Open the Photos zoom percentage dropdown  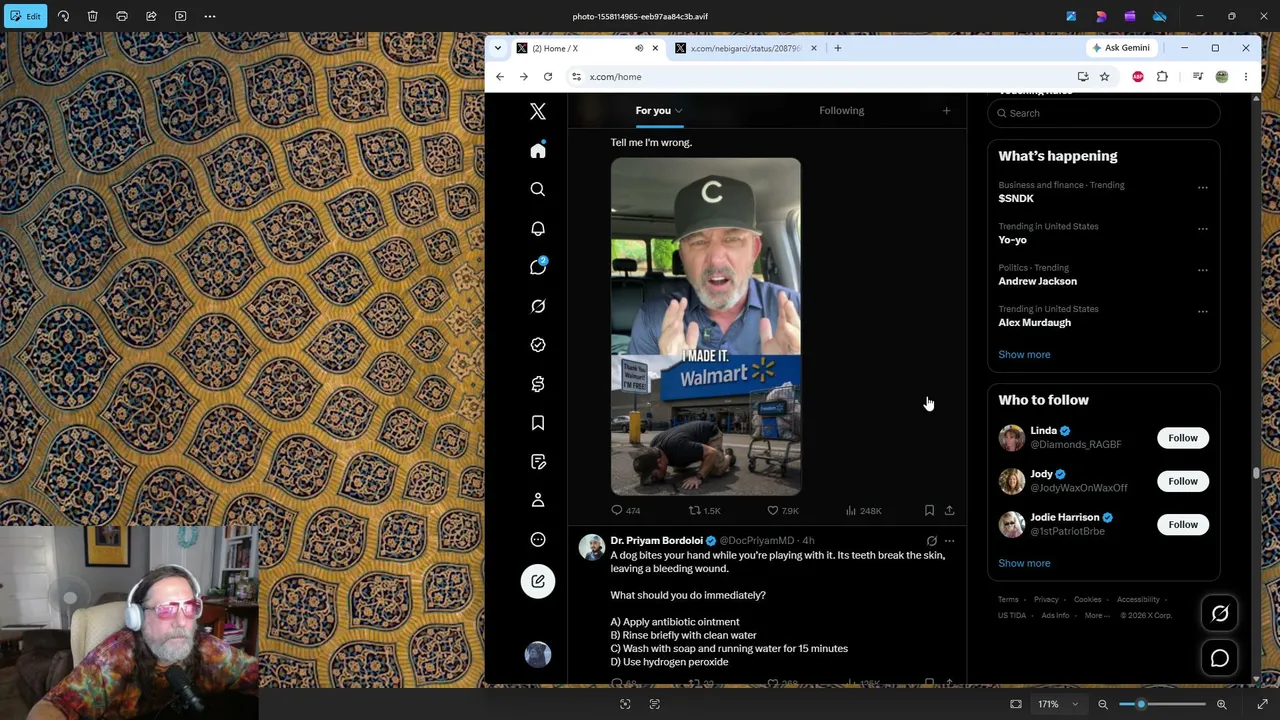pos(1057,704)
